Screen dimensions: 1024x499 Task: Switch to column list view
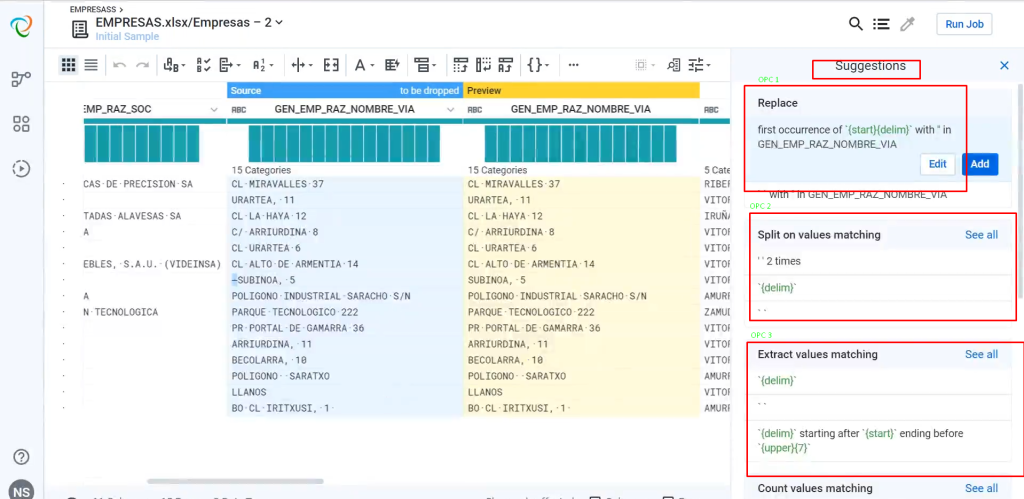91,65
